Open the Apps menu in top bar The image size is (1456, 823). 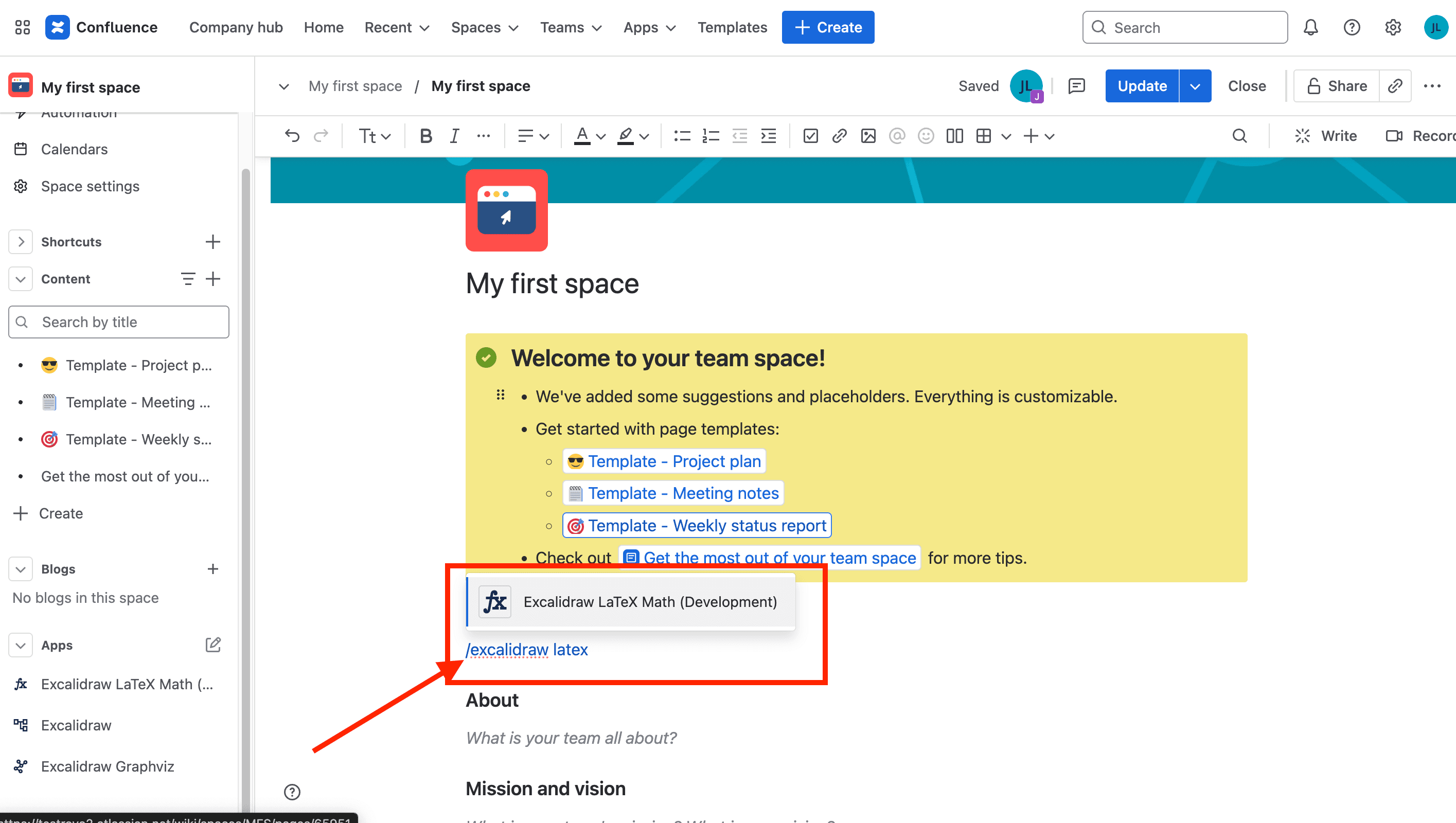click(649, 27)
